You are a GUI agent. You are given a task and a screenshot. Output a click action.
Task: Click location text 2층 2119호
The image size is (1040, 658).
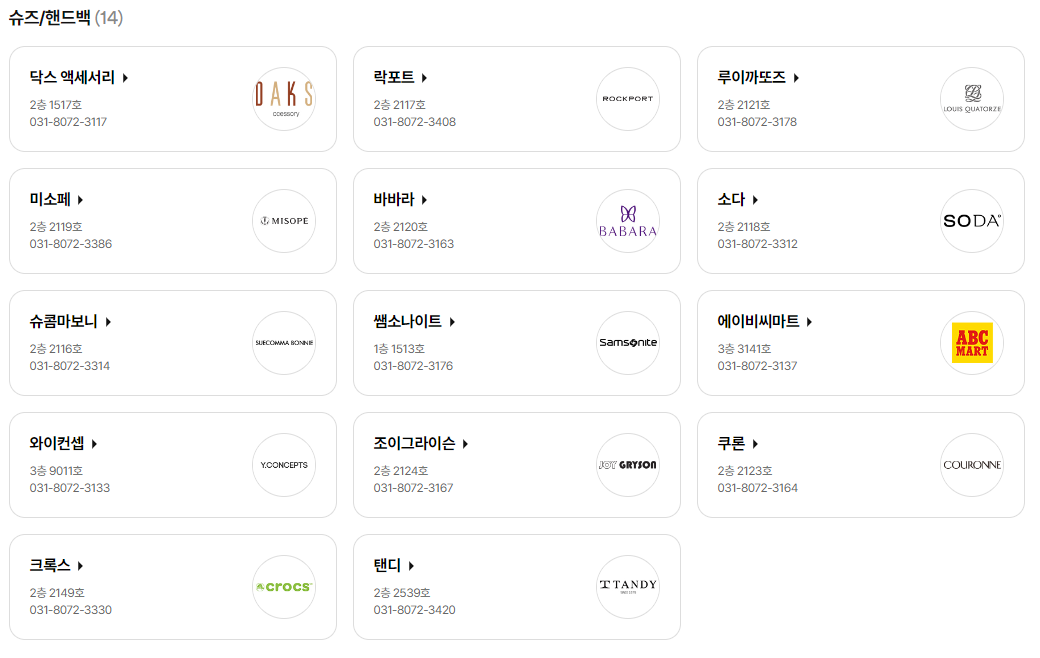pos(56,227)
